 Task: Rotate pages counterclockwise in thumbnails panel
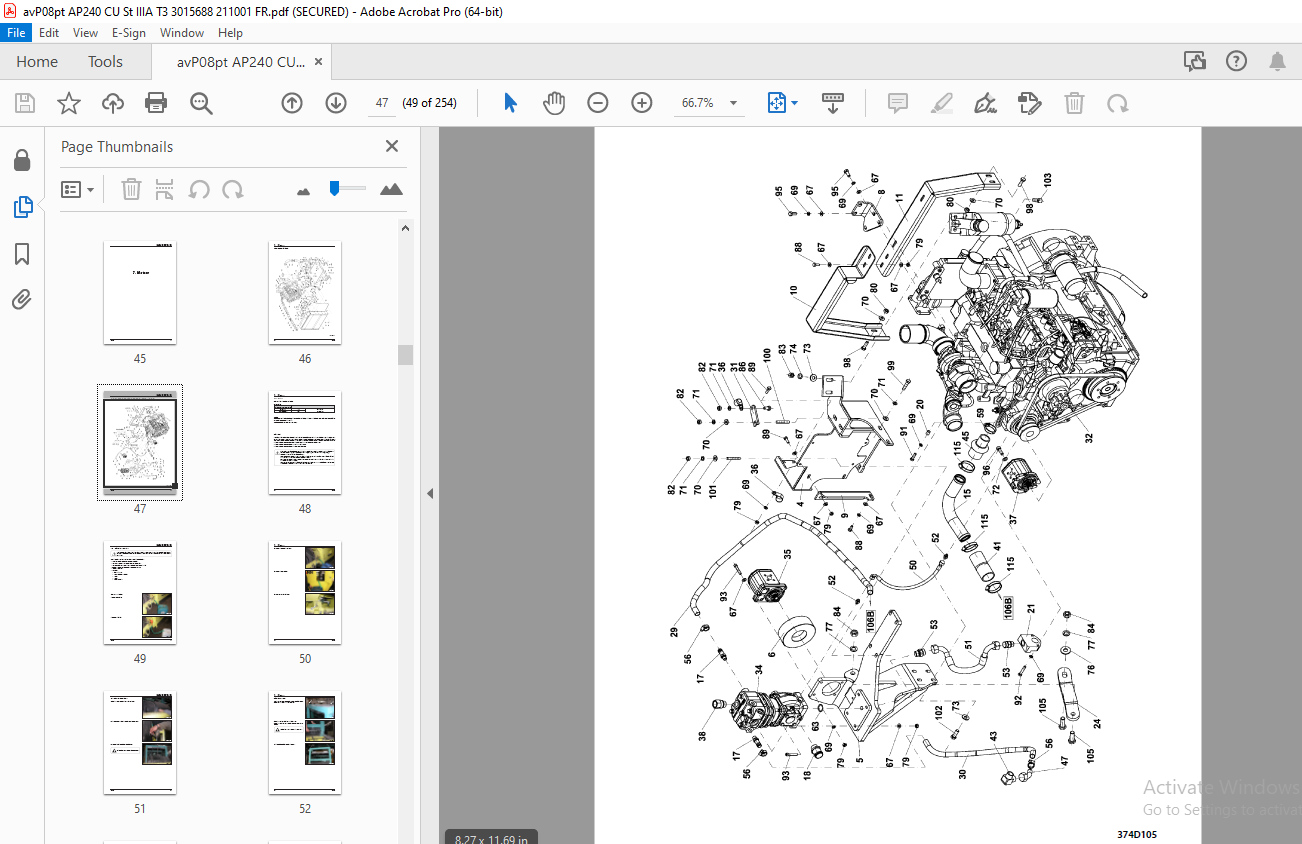tap(199, 189)
